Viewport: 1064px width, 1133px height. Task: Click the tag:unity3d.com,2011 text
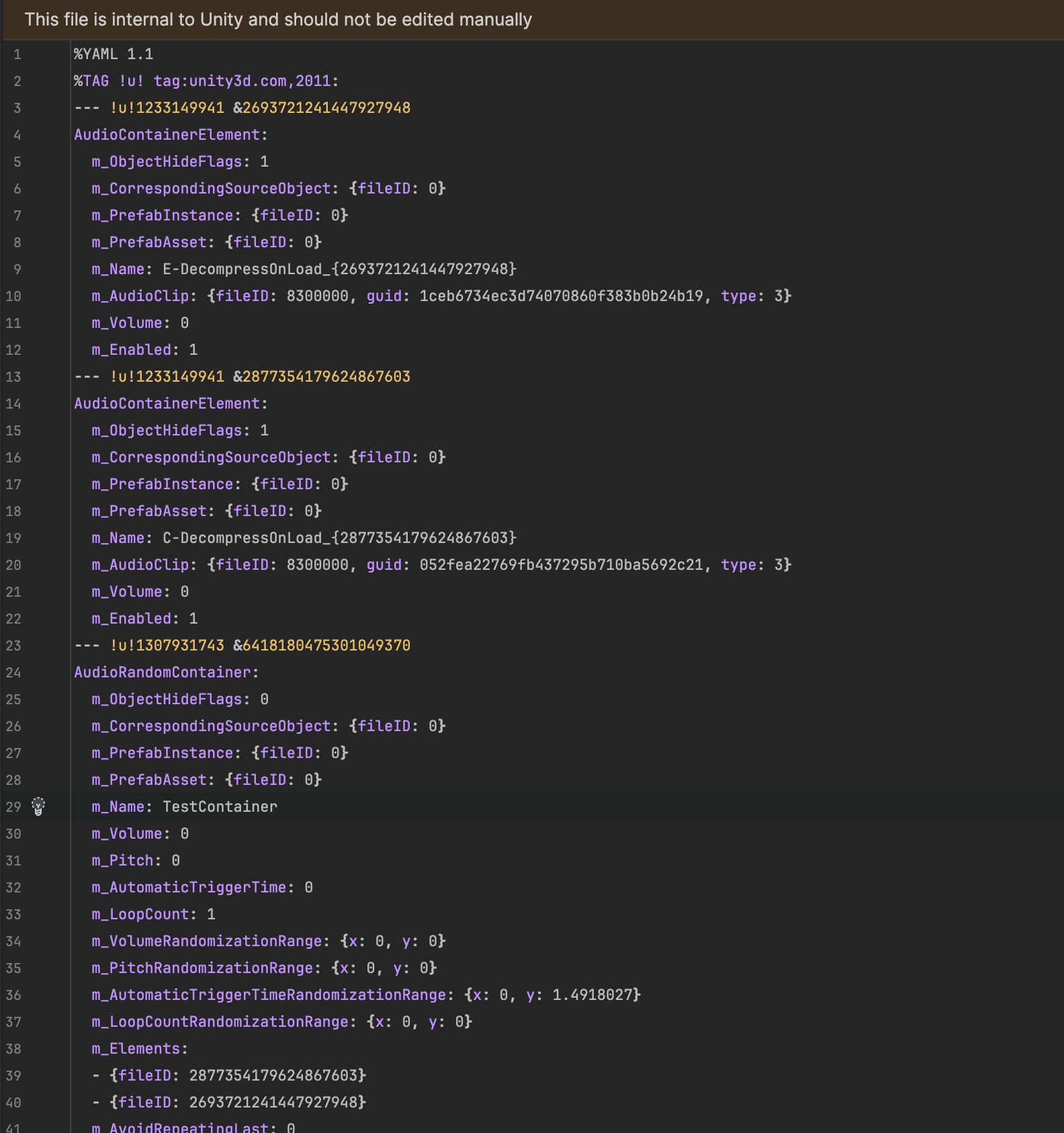[x=242, y=81]
